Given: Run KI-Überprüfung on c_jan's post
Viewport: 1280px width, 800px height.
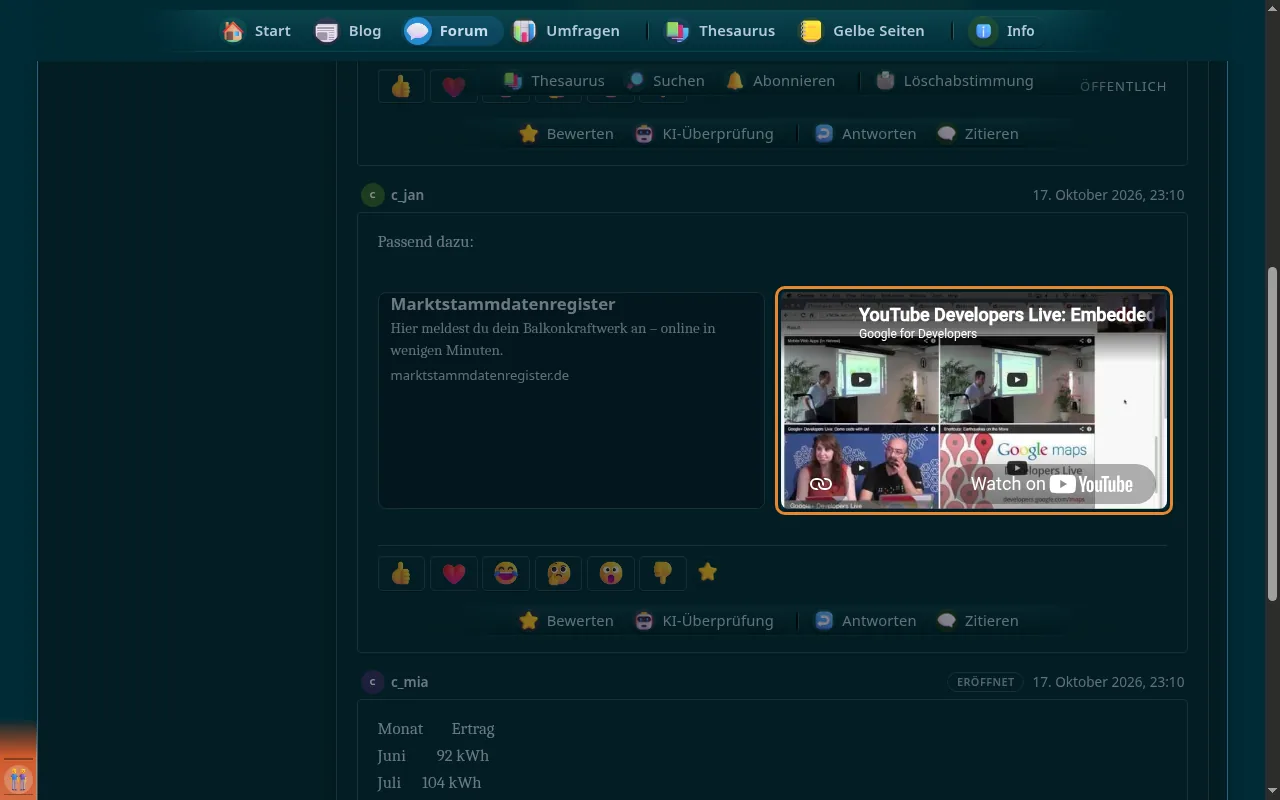Looking at the screenshot, I should pos(704,621).
